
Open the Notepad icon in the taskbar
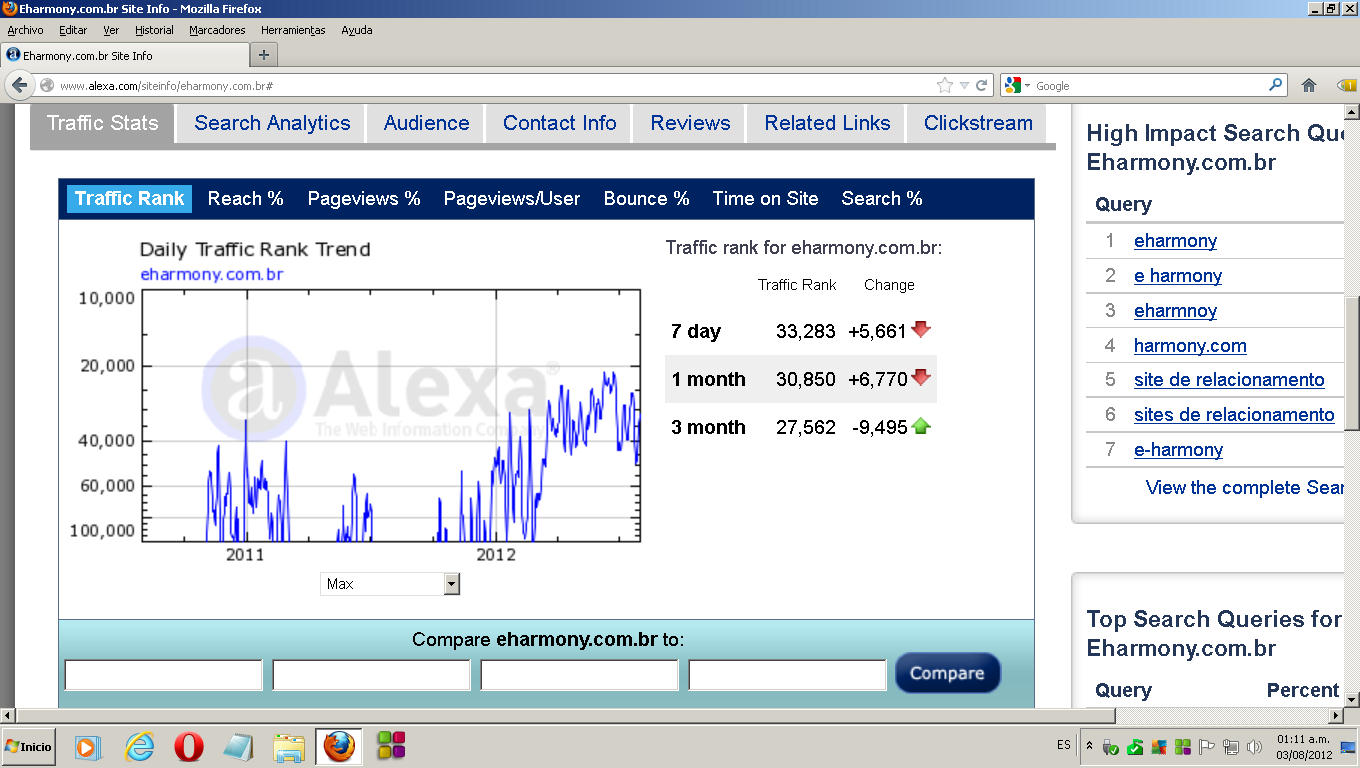[239, 746]
